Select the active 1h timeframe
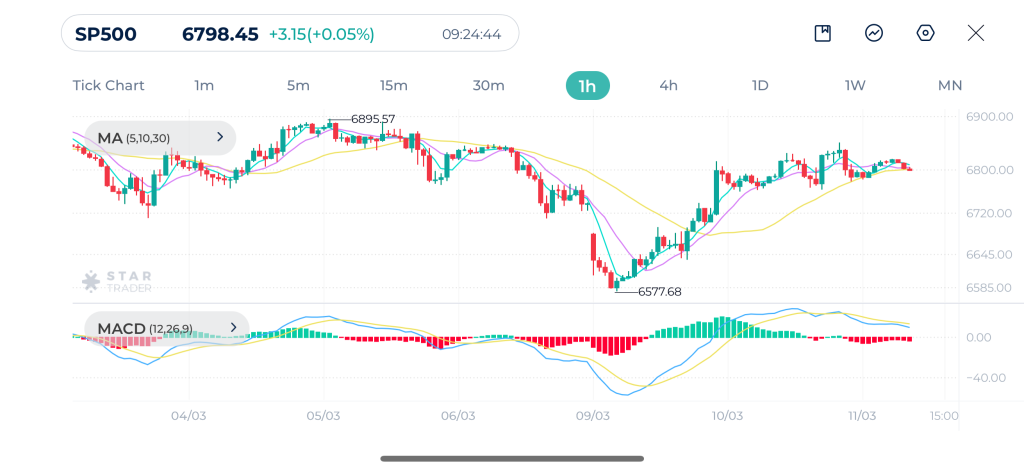Screen dimensions: 1024x471 (587, 85)
